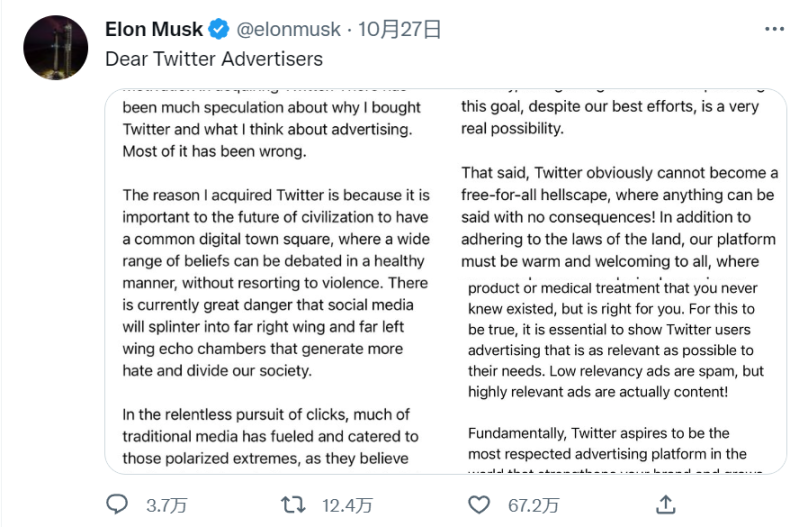Click the Elon Musk display name
The width and height of the screenshot is (808, 527).
(x=154, y=30)
